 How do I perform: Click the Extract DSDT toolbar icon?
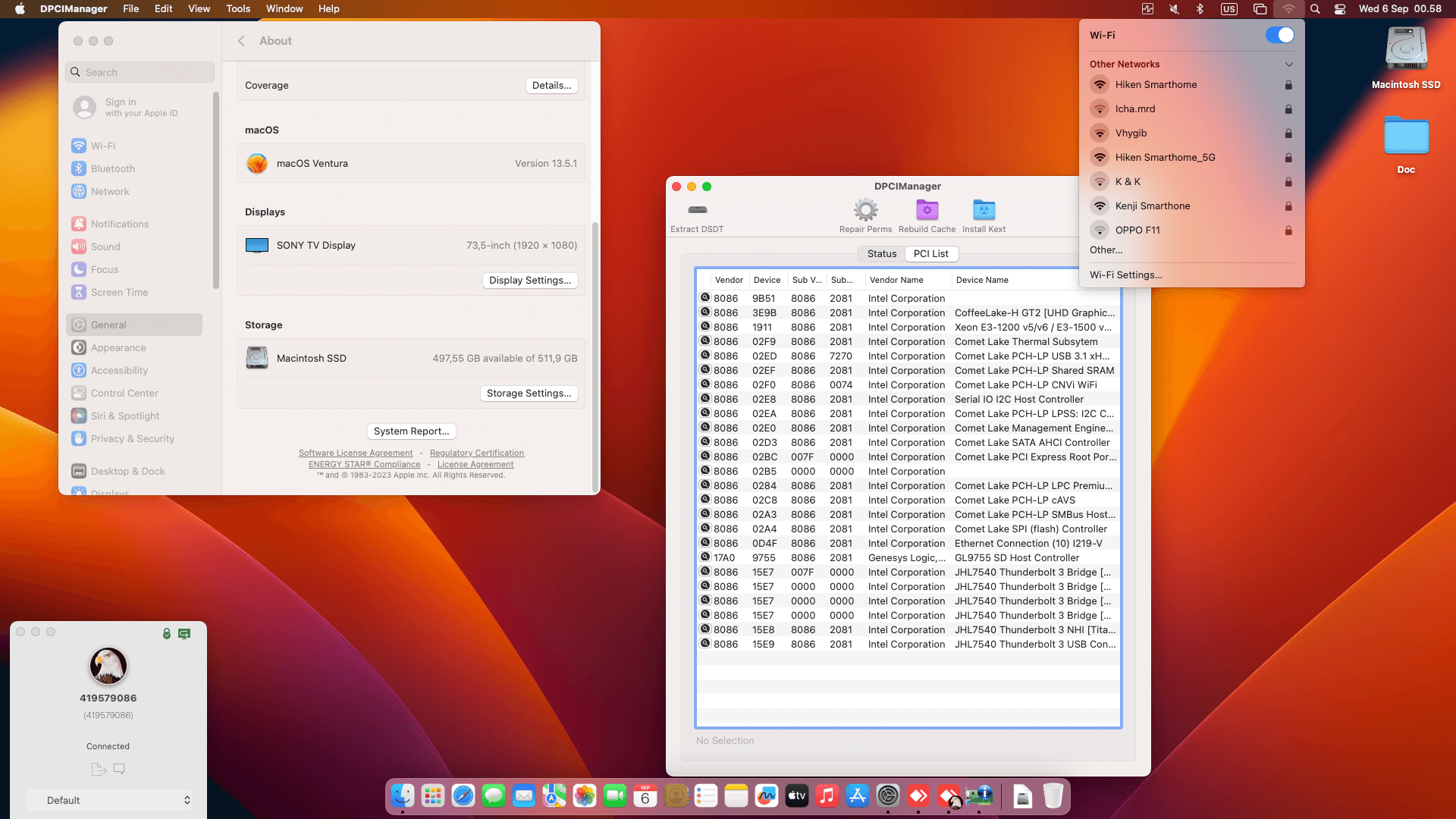coord(697,210)
